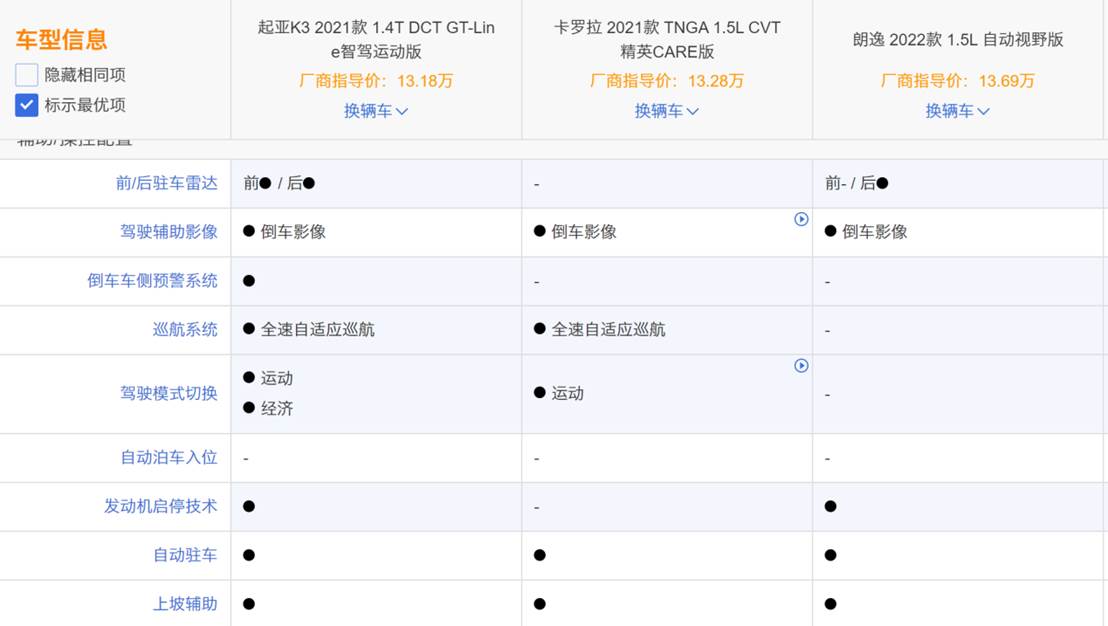
Task: Open 换辆车 dropdown under 朗逸
Action: coord(957,111)
